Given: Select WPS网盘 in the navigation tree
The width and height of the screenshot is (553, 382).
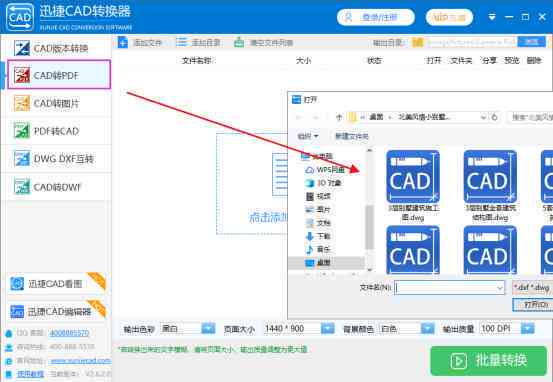Looking at the screenshot, I should pos(325,170).
